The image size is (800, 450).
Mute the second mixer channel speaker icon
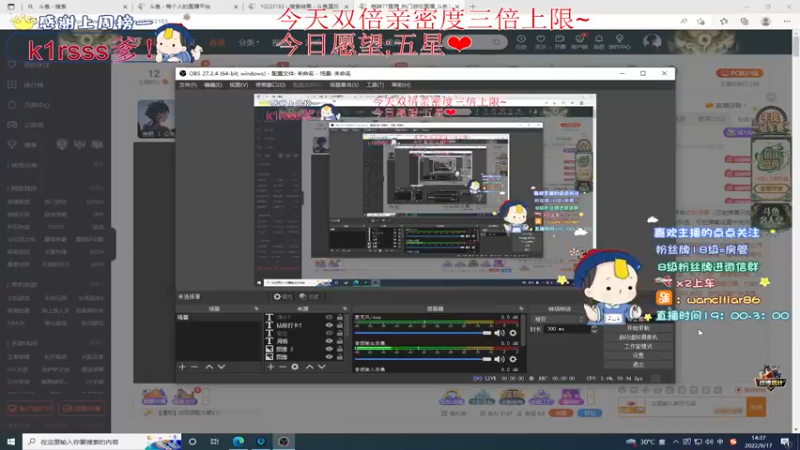coord(499,359)
